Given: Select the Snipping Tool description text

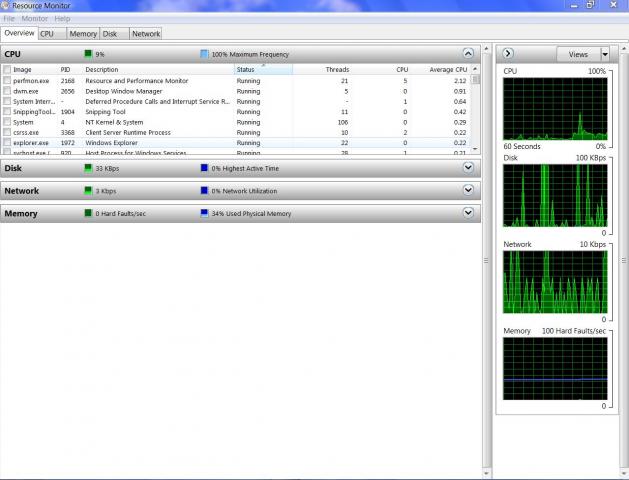Looking at the screenshot, I should click(x=105, y=111).
